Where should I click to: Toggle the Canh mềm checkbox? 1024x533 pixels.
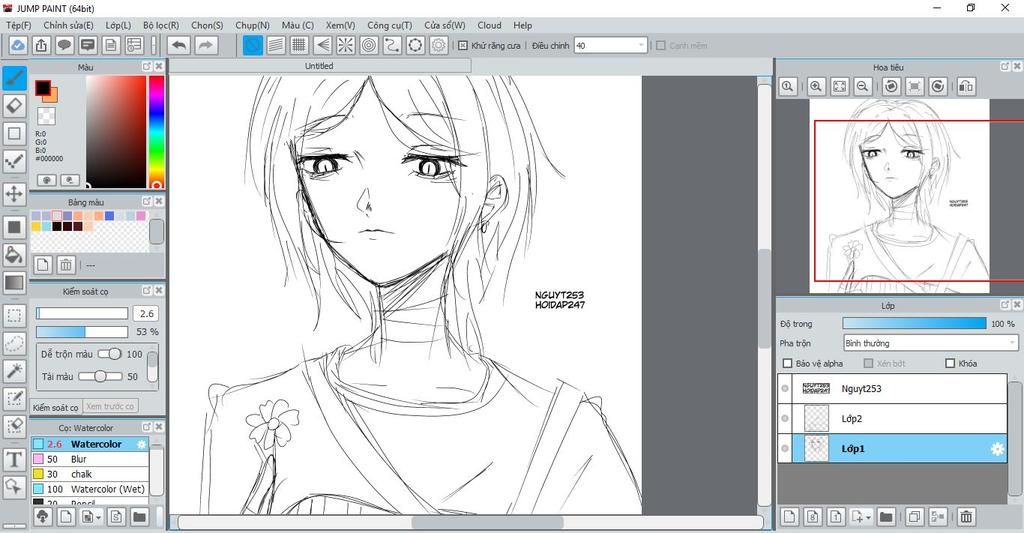(x=661, y=46)
